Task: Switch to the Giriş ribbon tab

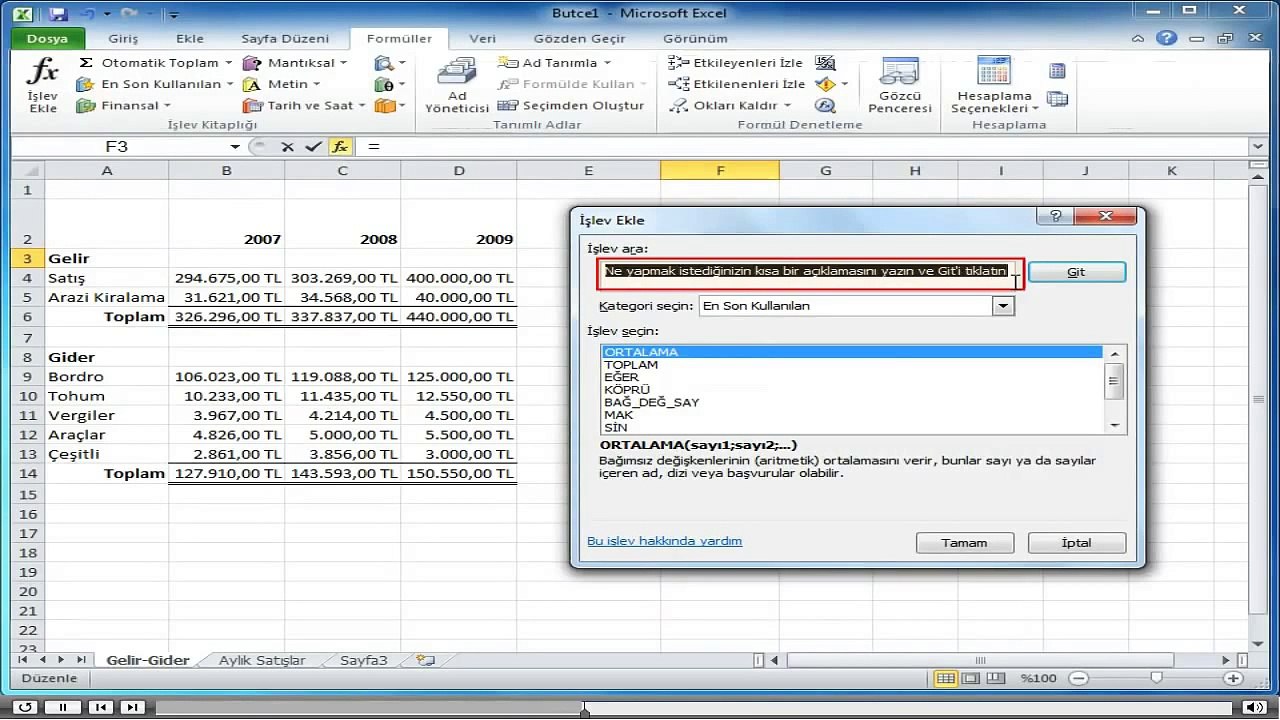Action: tap(123, 39)
